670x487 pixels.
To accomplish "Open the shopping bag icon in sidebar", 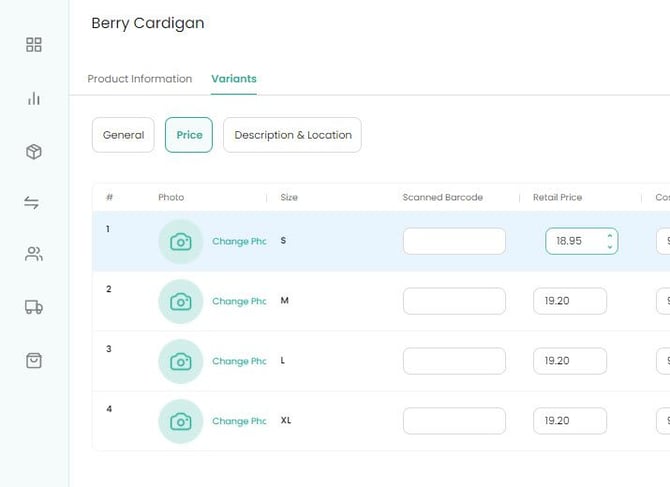I will (x=34, y=361).
